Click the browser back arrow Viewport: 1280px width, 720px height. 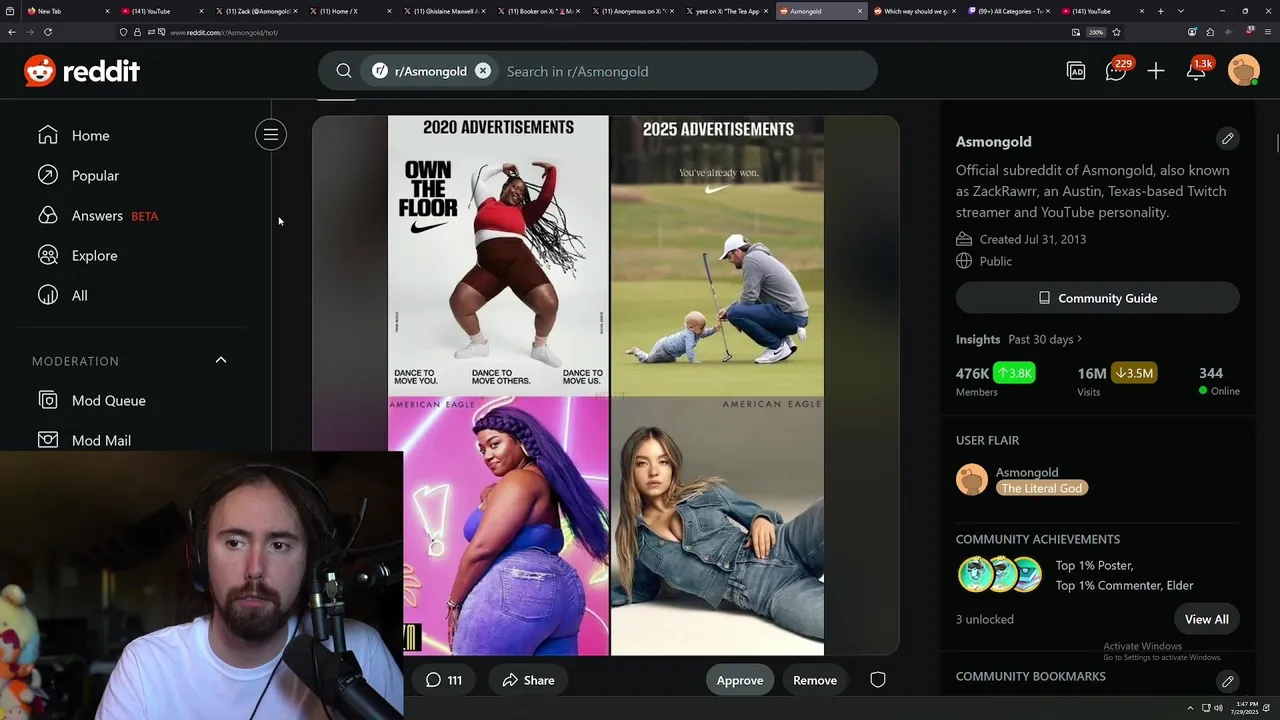tap(12, 32)
